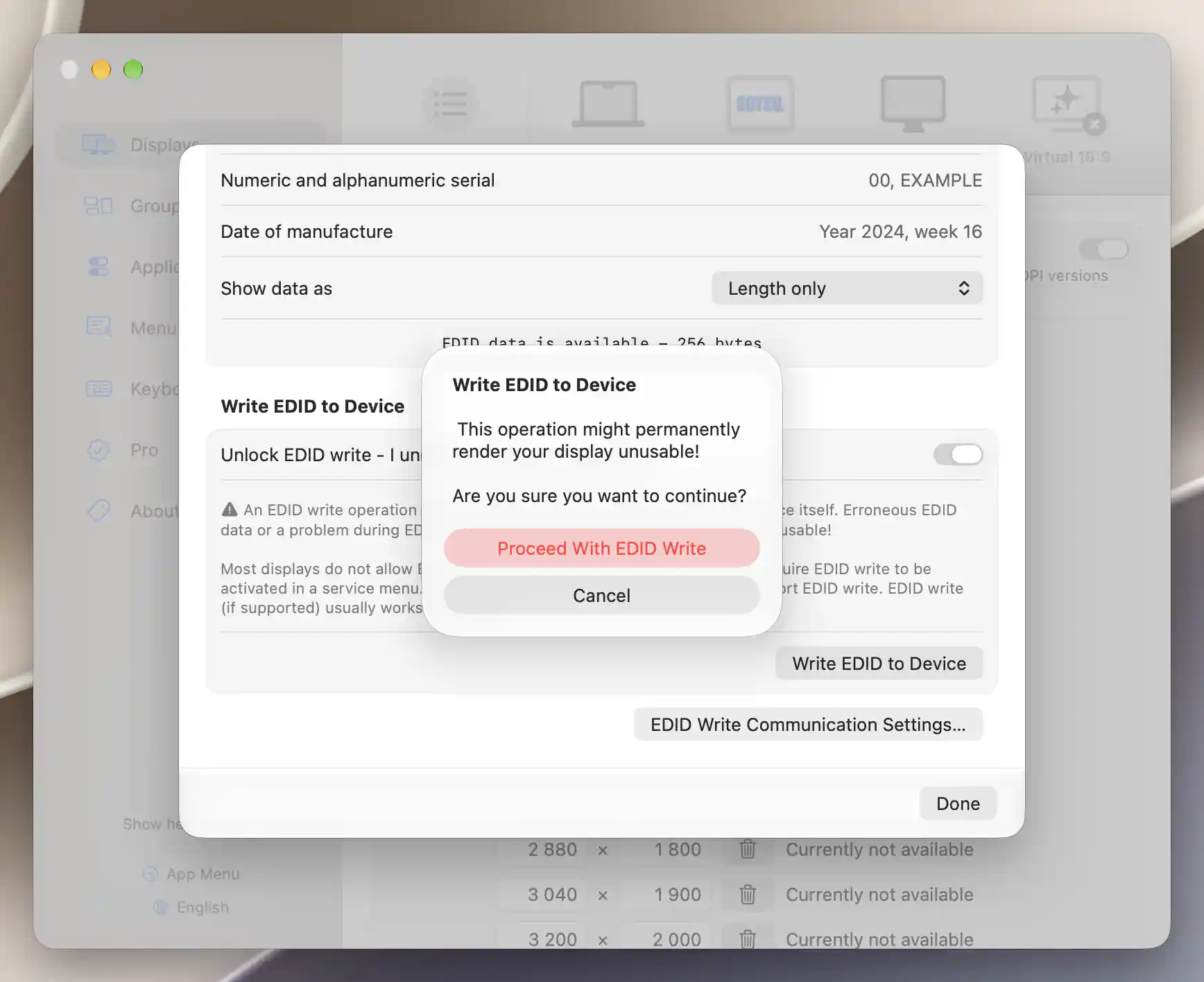Click the App Menu sidebar option
This screenshot has width=1204, height=982.
191,875
